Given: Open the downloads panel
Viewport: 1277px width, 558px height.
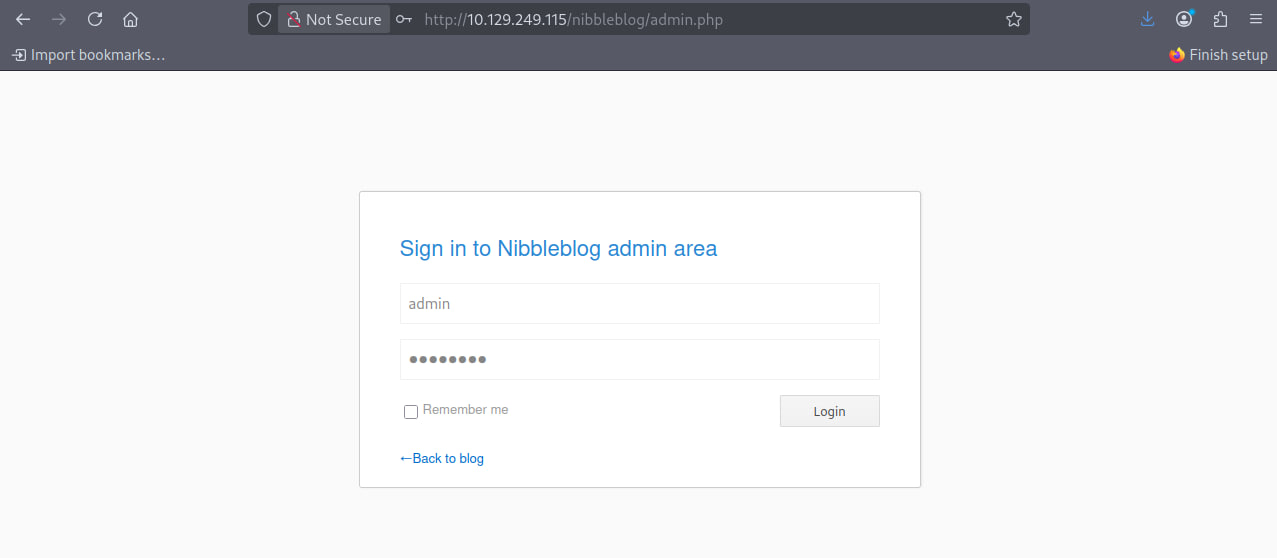Looking at the screenshot, I should (1147, 19).
